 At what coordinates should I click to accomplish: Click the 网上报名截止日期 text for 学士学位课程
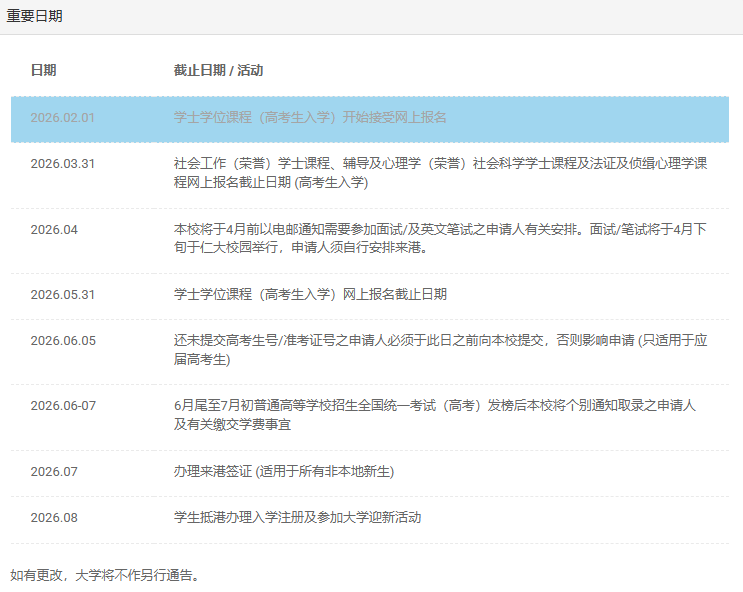coord(310,295)
